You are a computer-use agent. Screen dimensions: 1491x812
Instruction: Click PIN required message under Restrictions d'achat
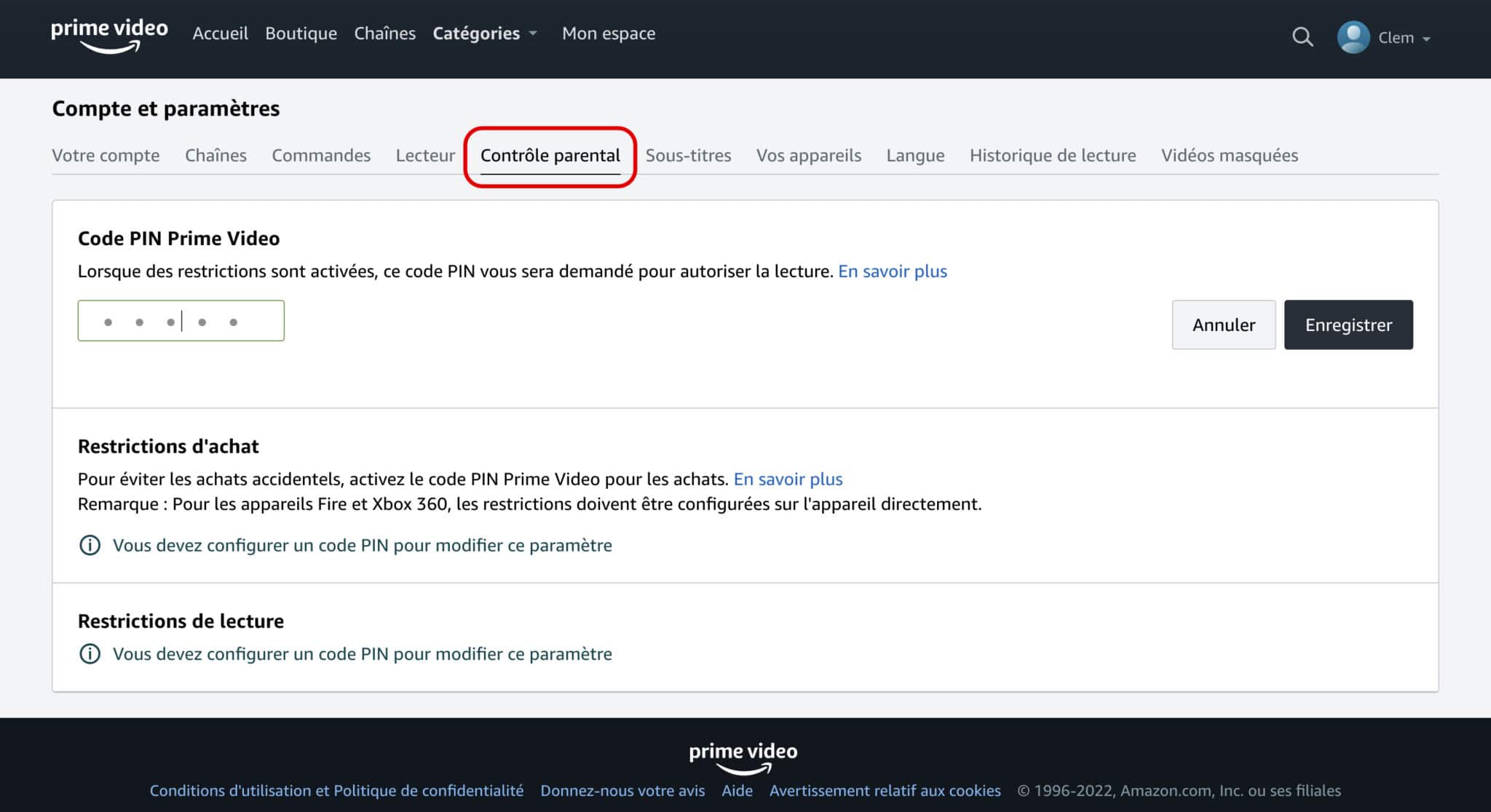click(x=362, y=545)
